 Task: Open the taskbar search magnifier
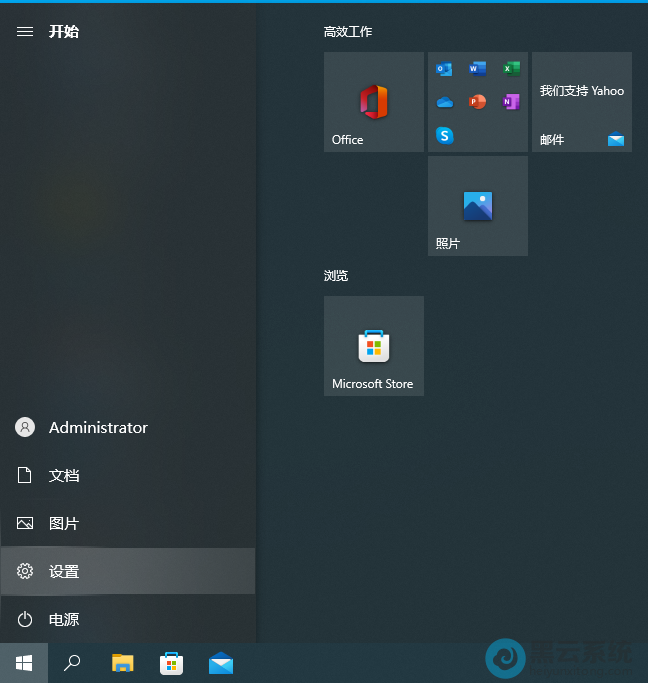click(72, 663)
